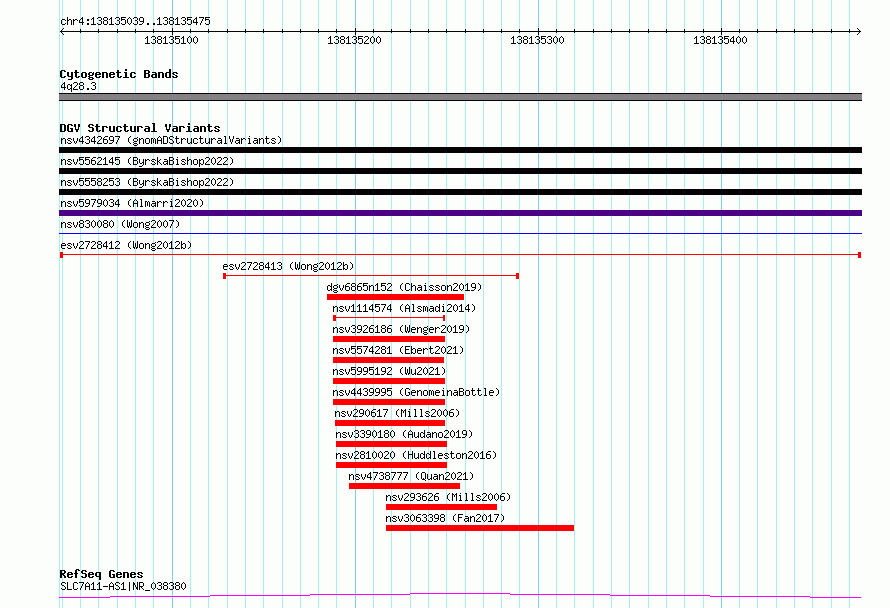The image size is (890, 608).
Task: Click the nsv5979034 Almarri2020 label
Action: coord(132,203)
